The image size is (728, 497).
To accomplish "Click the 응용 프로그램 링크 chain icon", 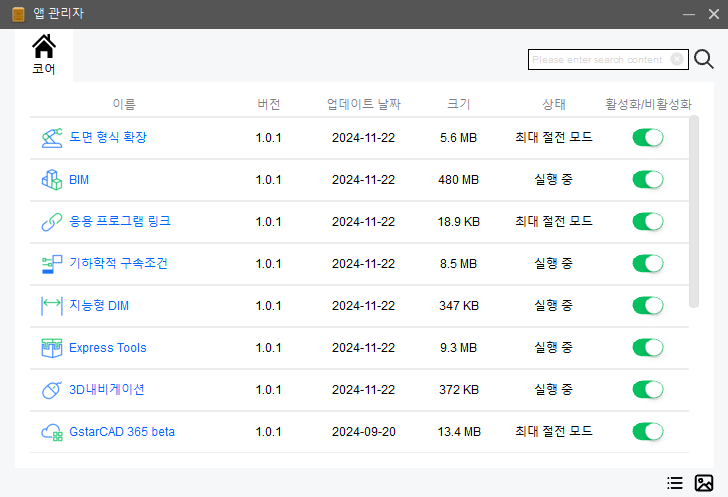I will 52,222.
